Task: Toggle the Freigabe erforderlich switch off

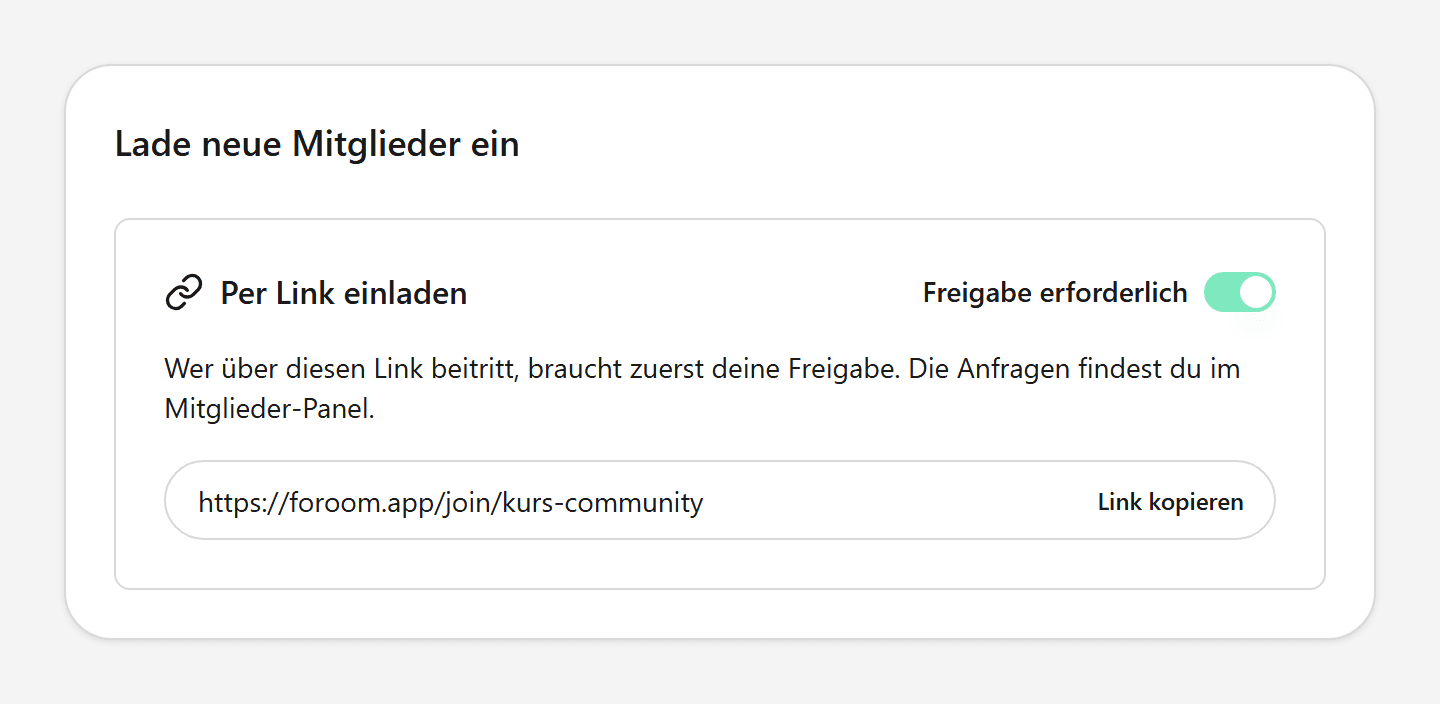Action: [1240, 292]
